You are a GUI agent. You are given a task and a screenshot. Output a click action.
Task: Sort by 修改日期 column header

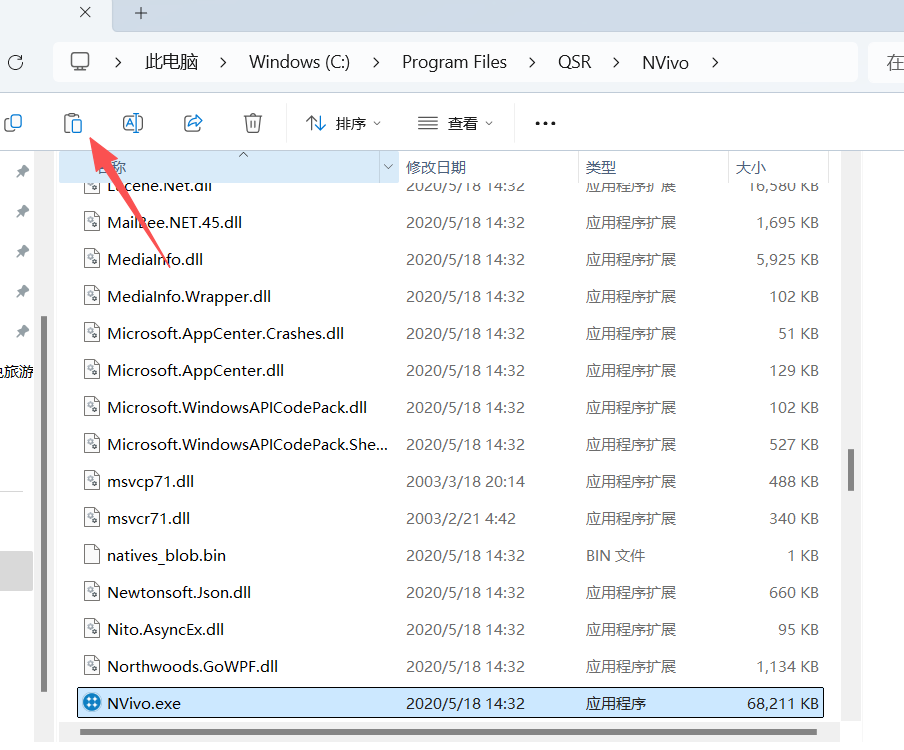click(436, 168)
